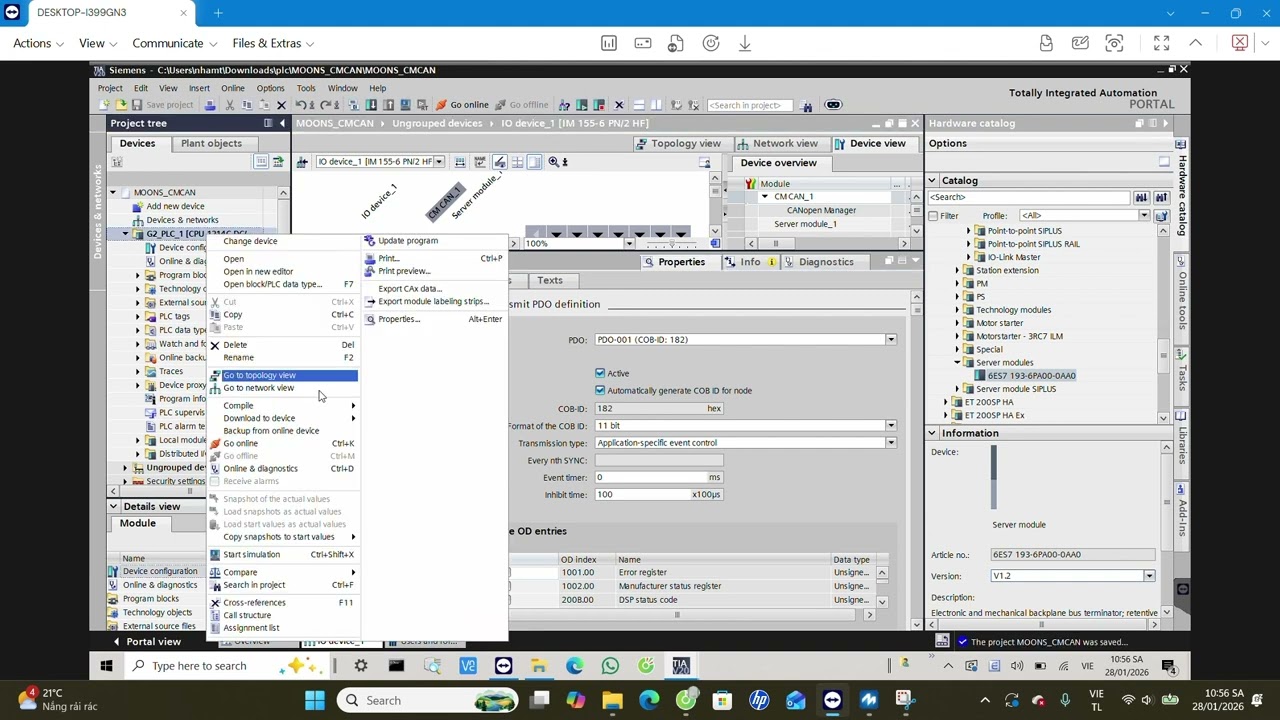Open Devices & networks in project tree

tap(182, 220)
